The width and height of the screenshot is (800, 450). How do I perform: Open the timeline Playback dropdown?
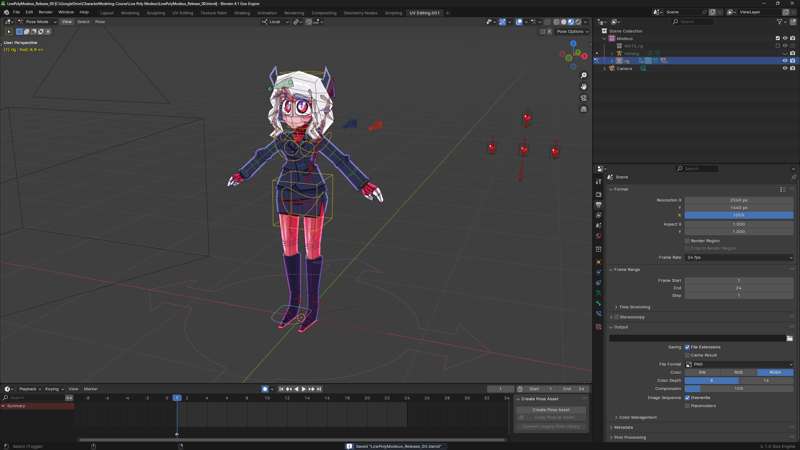30,389
